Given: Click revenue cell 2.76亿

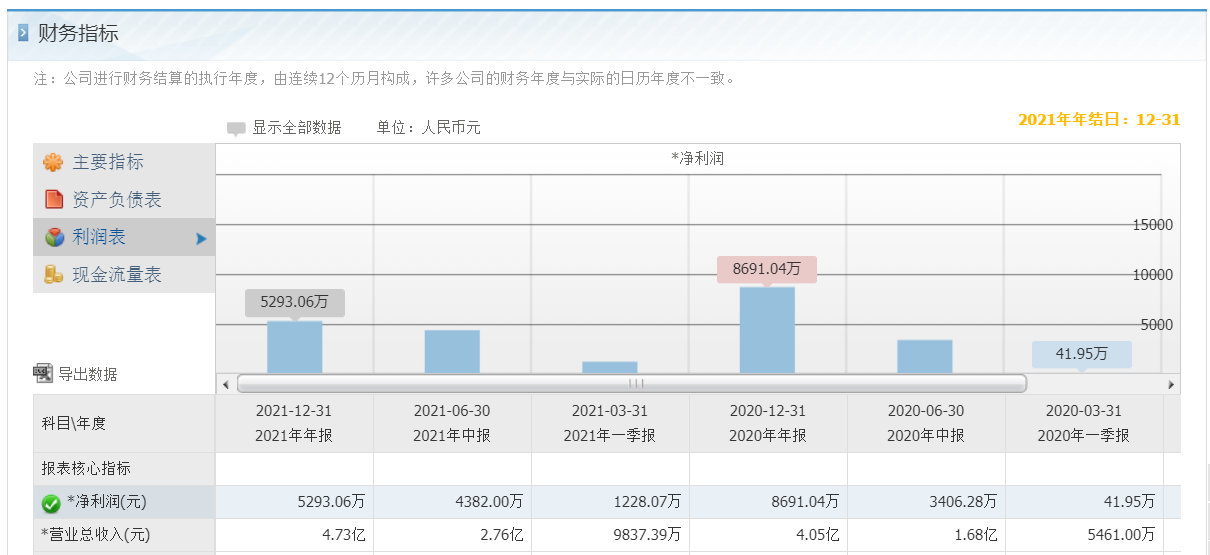Looking at the screenshot, I should [x=452, y=535].
